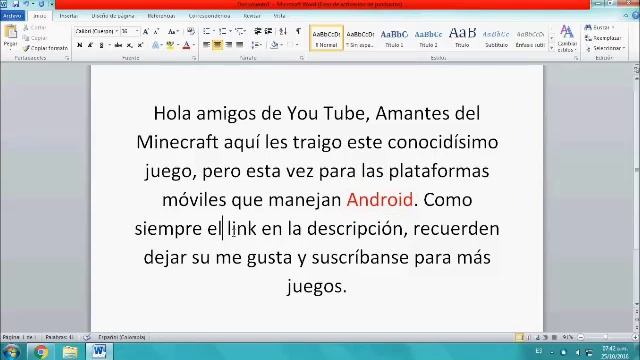Image resolution: width=640 pixels, height=360 pixels.
Task: Toggle subscript formatting
Action: [129, 45]
